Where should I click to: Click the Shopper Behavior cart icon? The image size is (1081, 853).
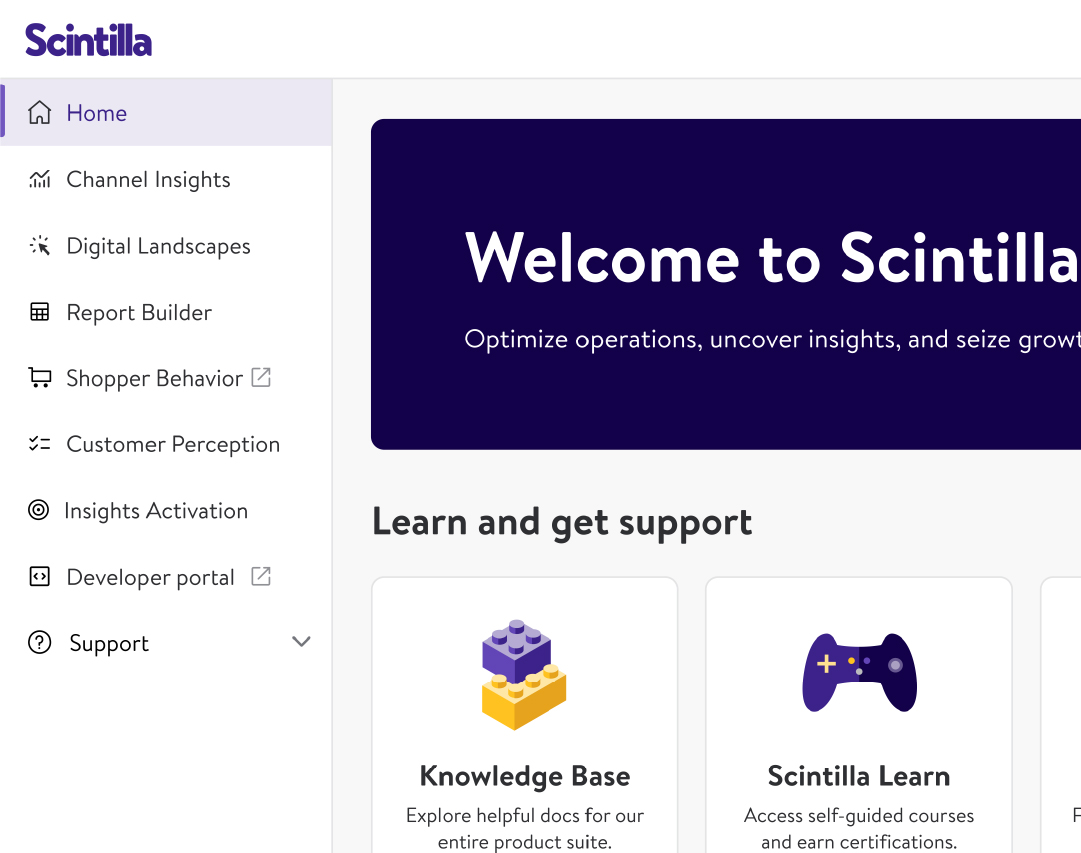(x=39, y=378)
